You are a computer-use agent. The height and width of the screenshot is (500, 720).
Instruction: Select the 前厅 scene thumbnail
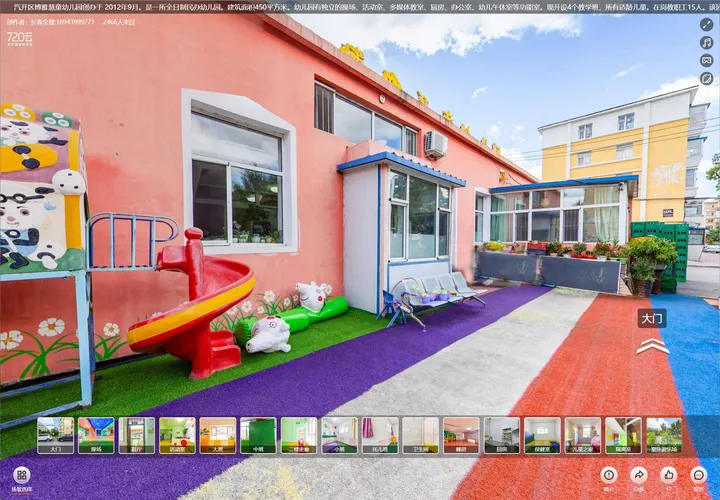[137, 435]
